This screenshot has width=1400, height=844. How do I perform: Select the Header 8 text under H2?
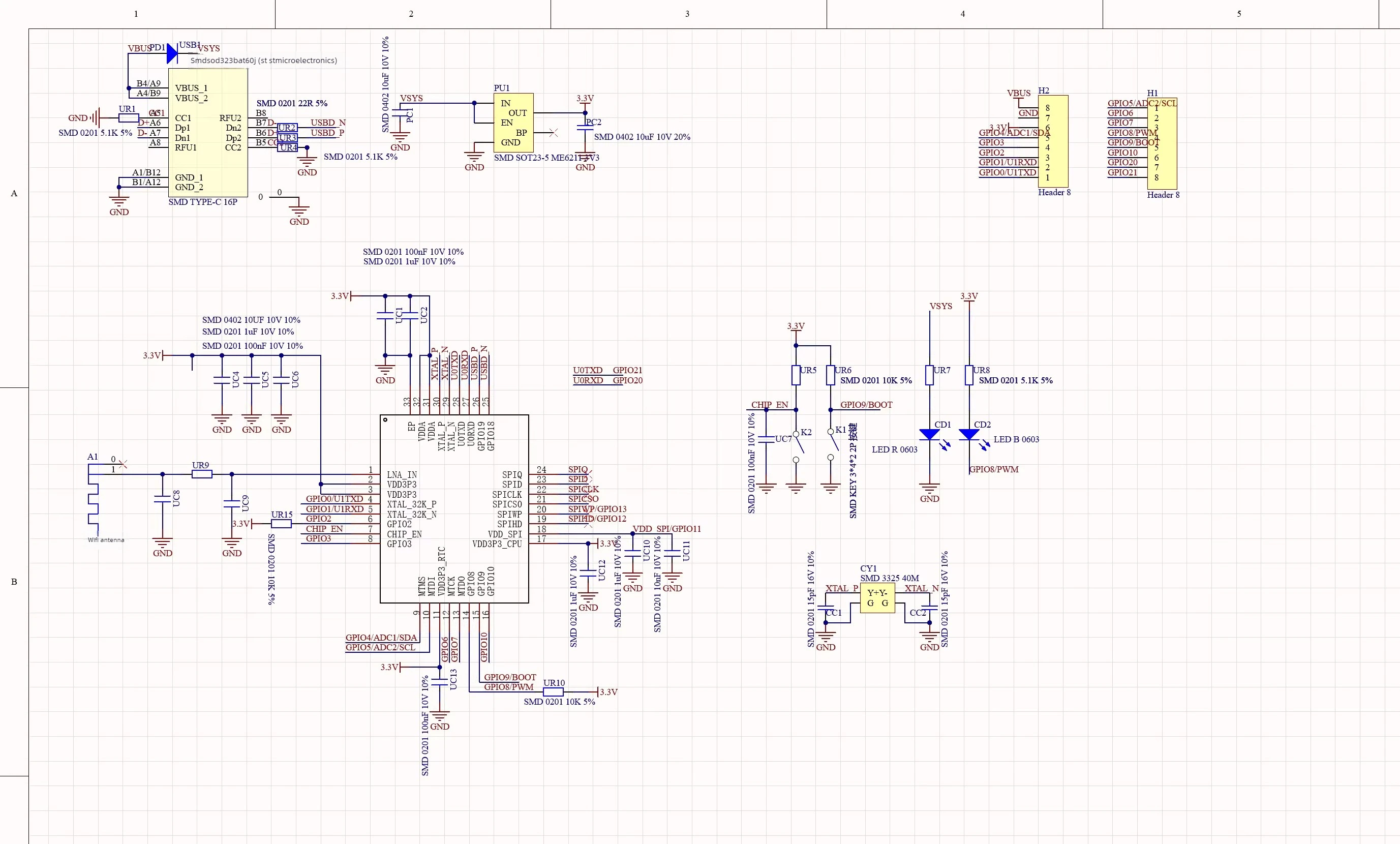pos(1054,193)
